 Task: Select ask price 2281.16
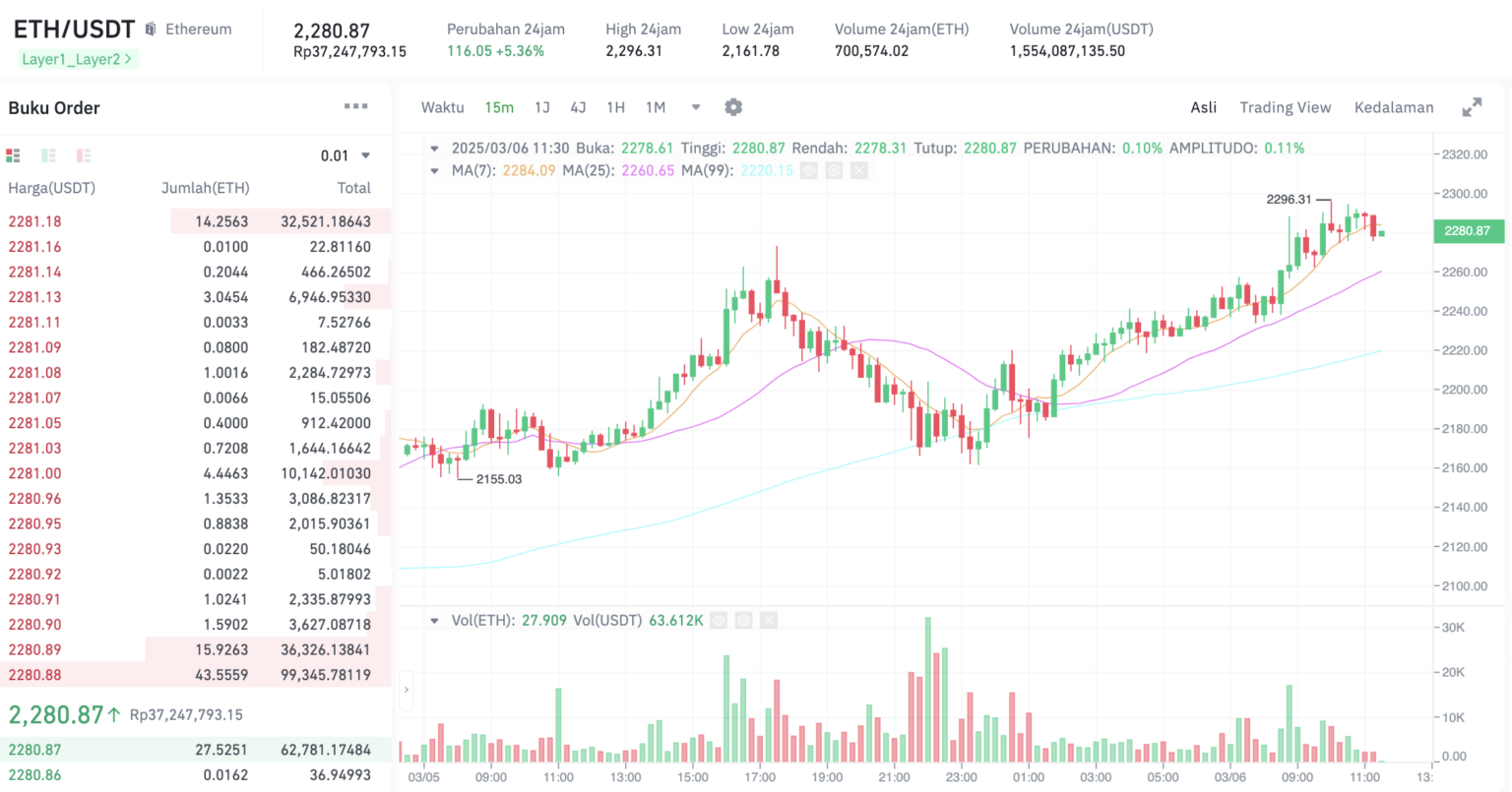click(34, 247)
